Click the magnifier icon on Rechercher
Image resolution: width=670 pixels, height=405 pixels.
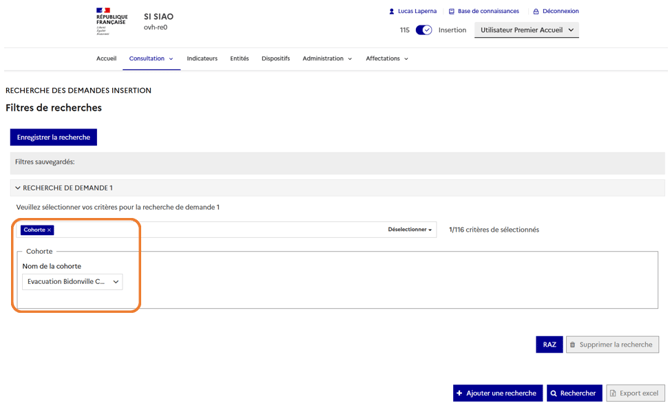(x=554, y=393)
